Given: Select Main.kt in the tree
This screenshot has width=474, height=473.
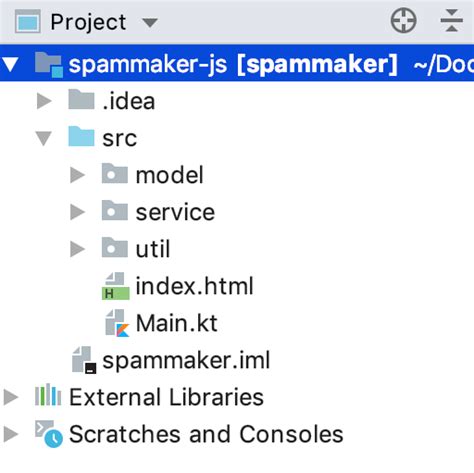Looking at the screenshot, I should 177,323.
